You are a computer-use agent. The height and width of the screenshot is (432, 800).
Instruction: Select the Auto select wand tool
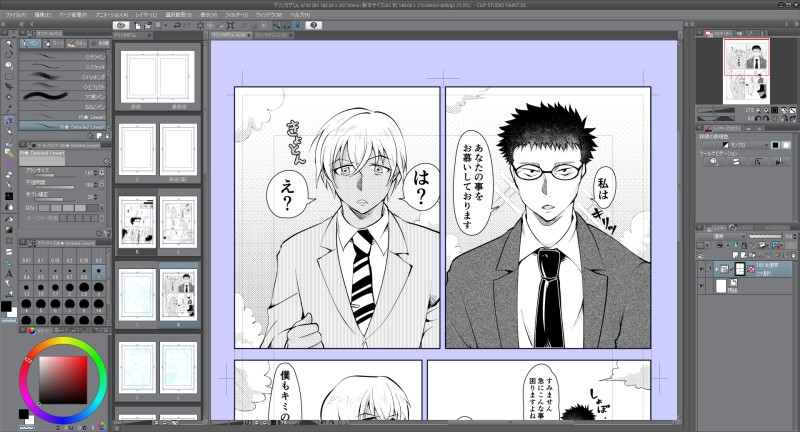(x=9, y=97)
